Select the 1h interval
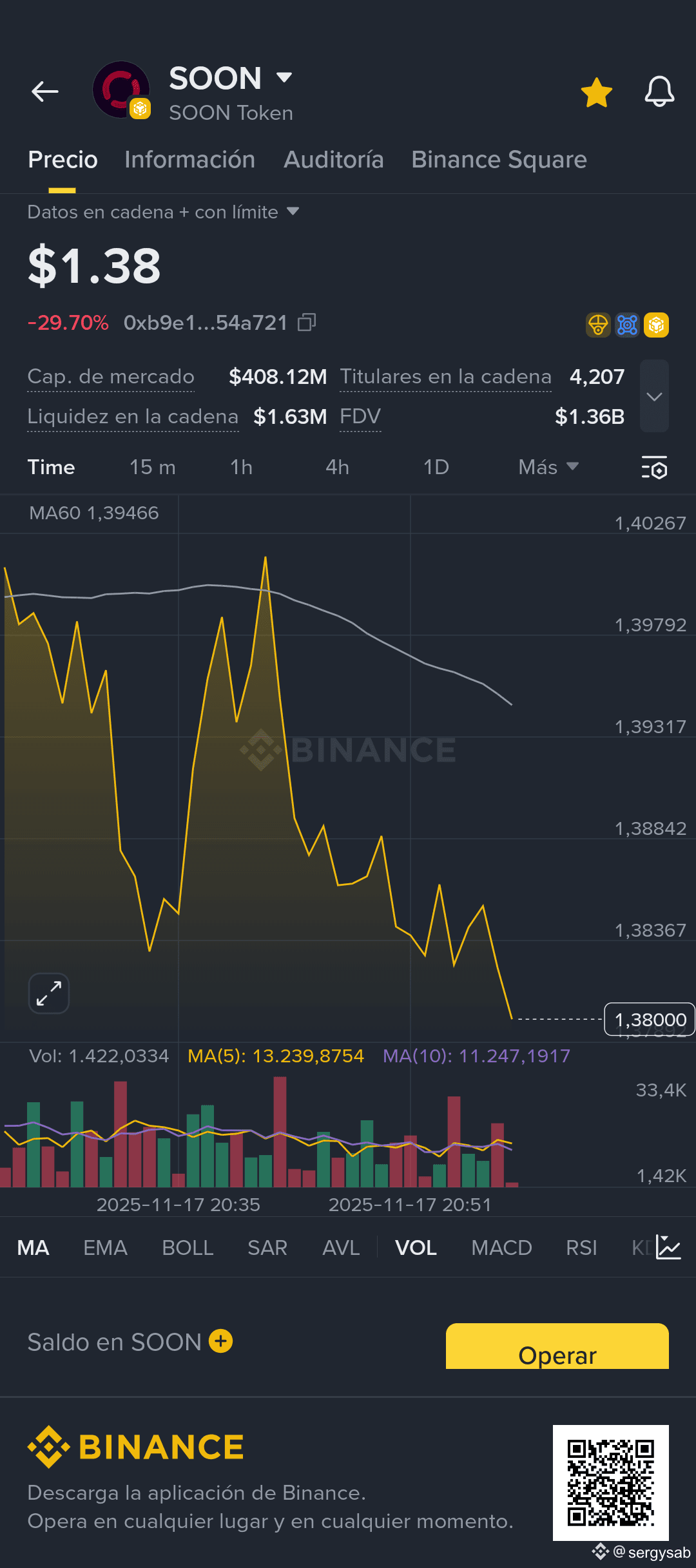Image resolution: width=696 pixels, height=1568 pixels. point(241,467)
